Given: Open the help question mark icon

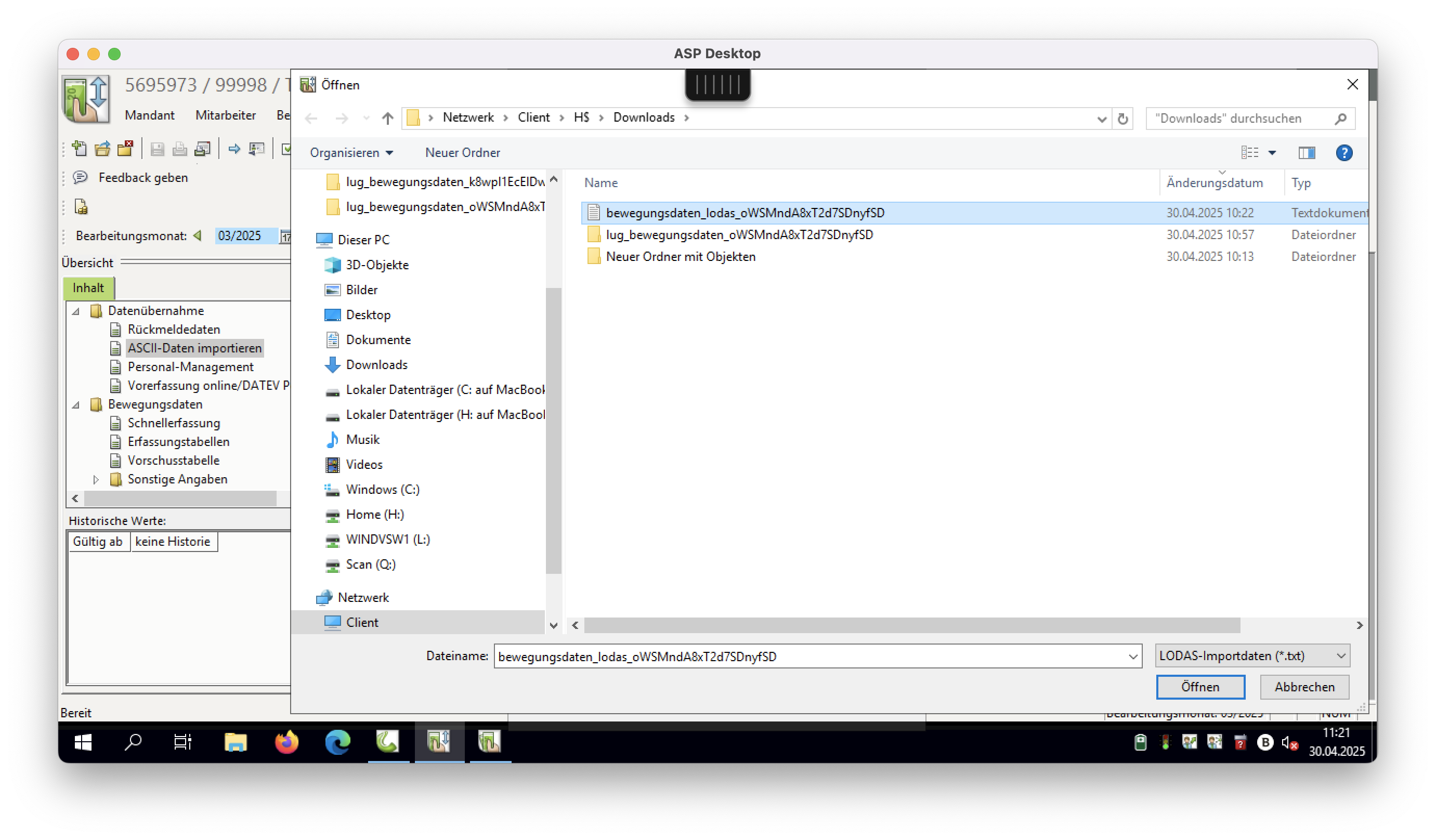Looking at the screenshot, I should (x=1343, y=153).
